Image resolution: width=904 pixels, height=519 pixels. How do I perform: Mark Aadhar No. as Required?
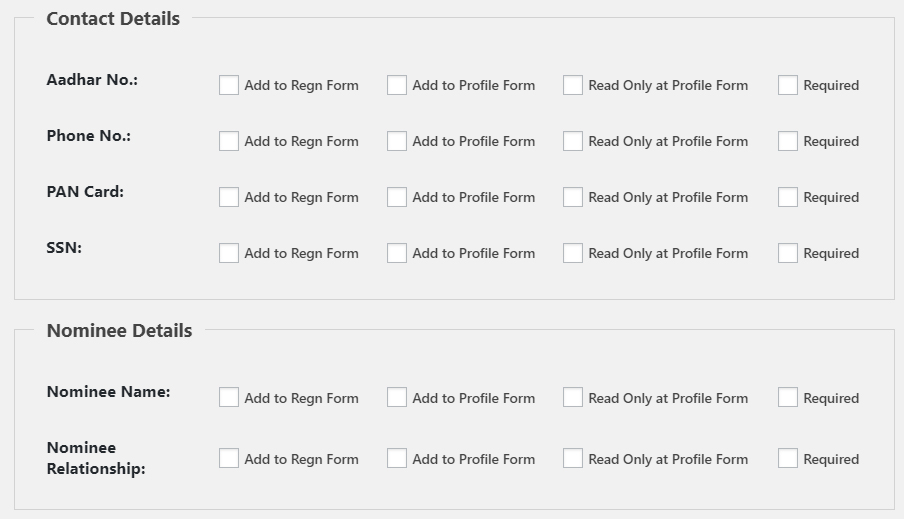coord(788,85)
